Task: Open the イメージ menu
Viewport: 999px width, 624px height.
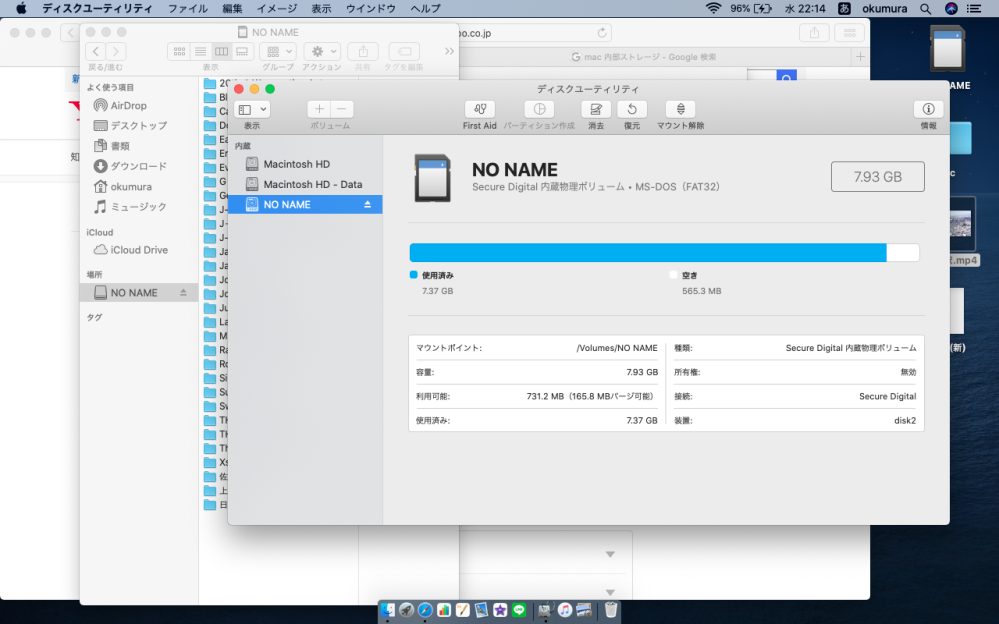Action: coord(277,8)
